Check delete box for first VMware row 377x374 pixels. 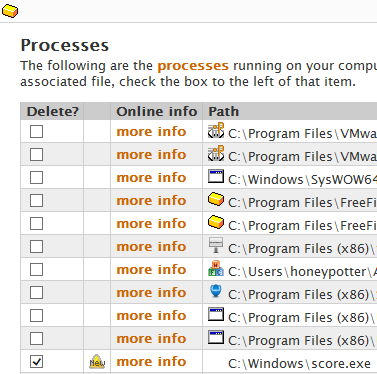pos(36,131)
